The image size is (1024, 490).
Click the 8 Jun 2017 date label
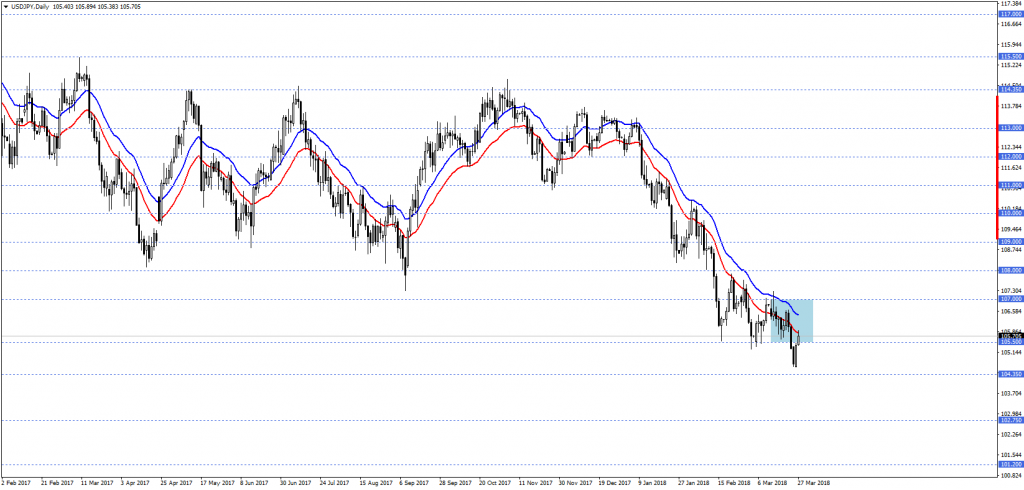tap(255, 484)
